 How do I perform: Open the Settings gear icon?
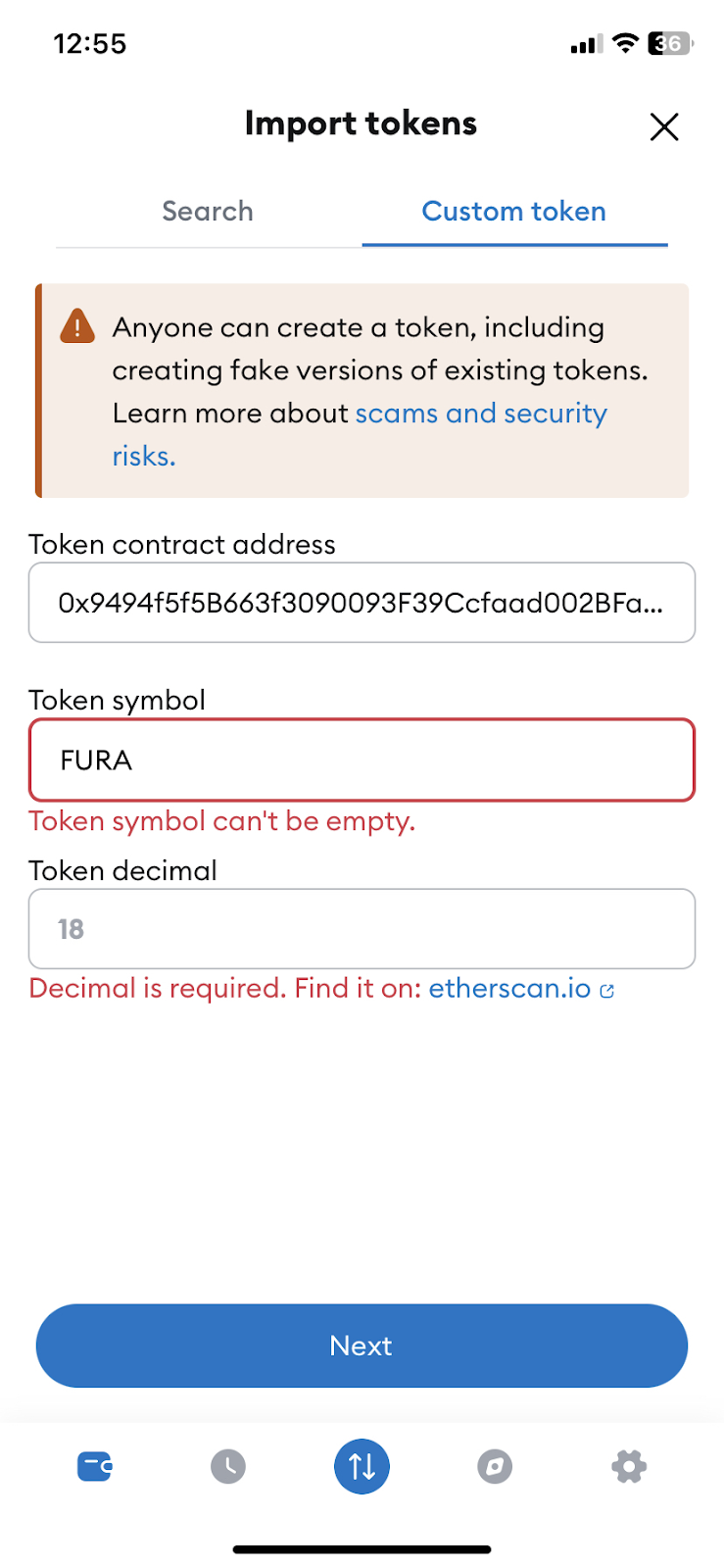629,1467
